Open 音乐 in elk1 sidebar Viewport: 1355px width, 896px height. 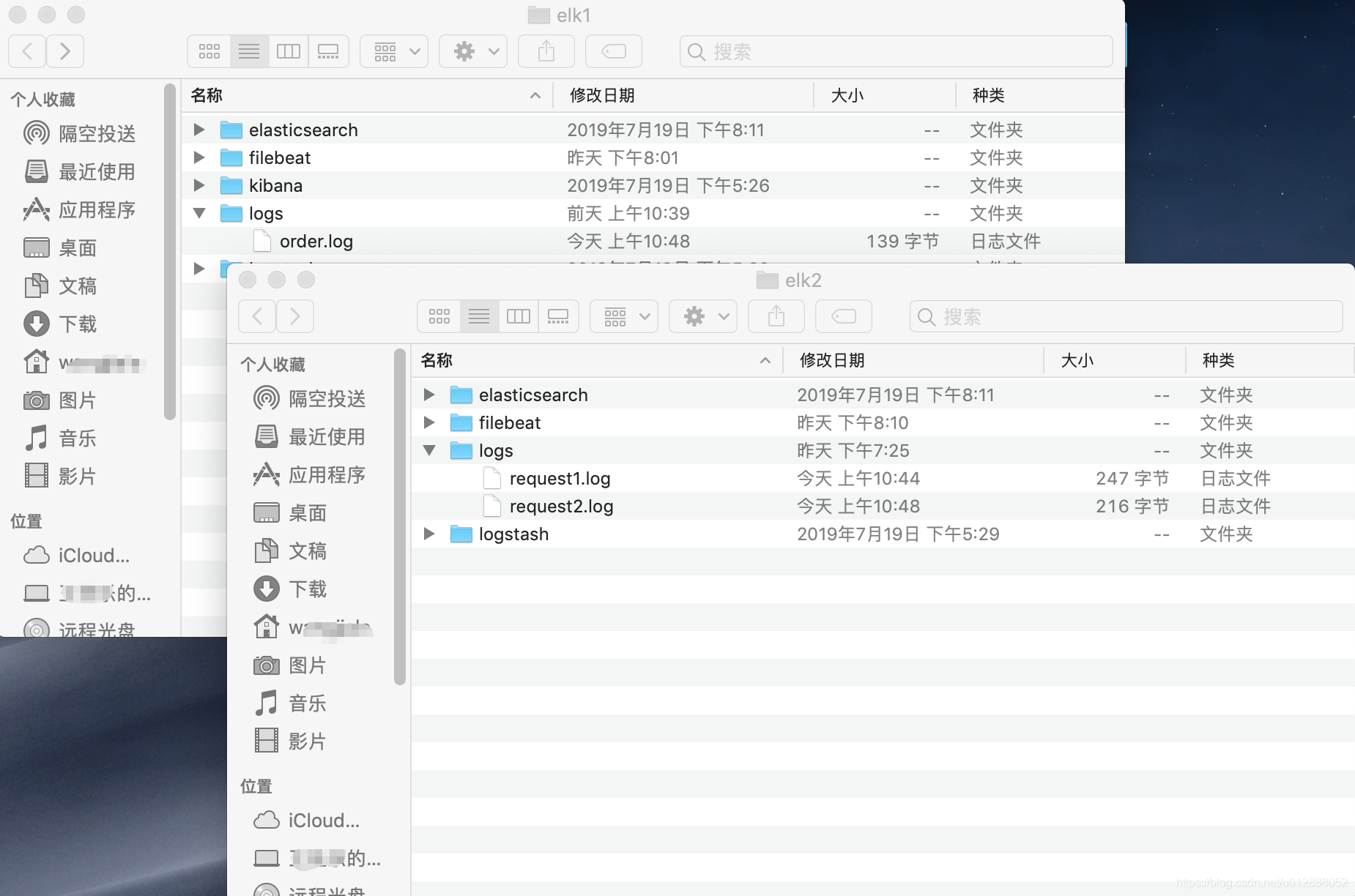(62, 438)
